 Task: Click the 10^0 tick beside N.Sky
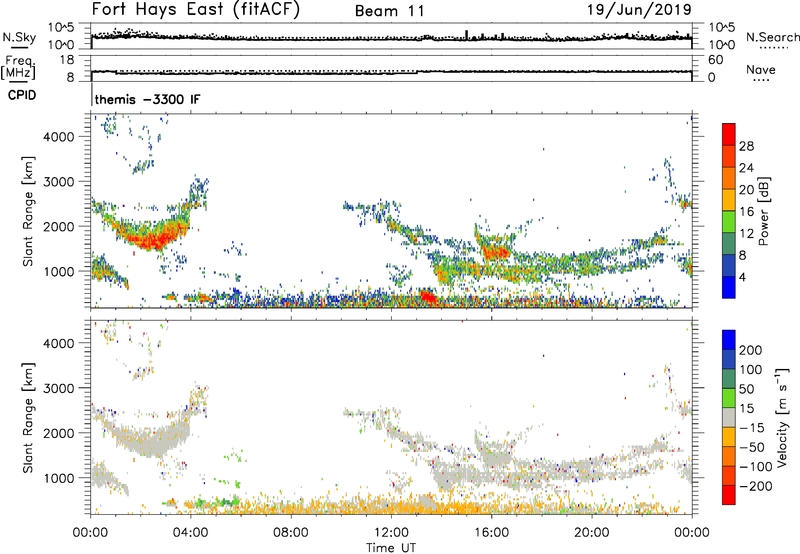(61, 45)
